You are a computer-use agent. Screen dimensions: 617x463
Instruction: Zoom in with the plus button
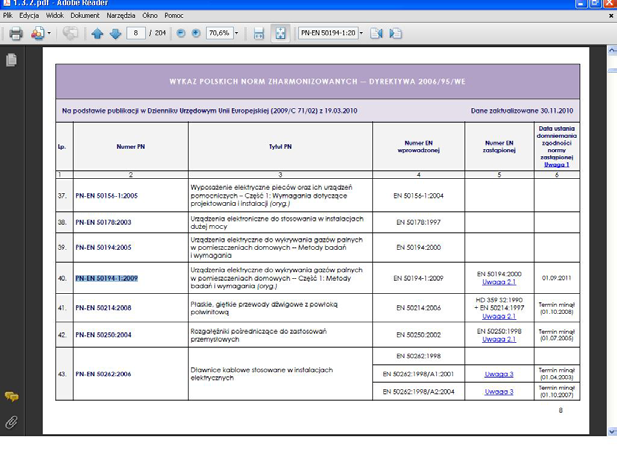pyautogui.click(x=196, y=33)
